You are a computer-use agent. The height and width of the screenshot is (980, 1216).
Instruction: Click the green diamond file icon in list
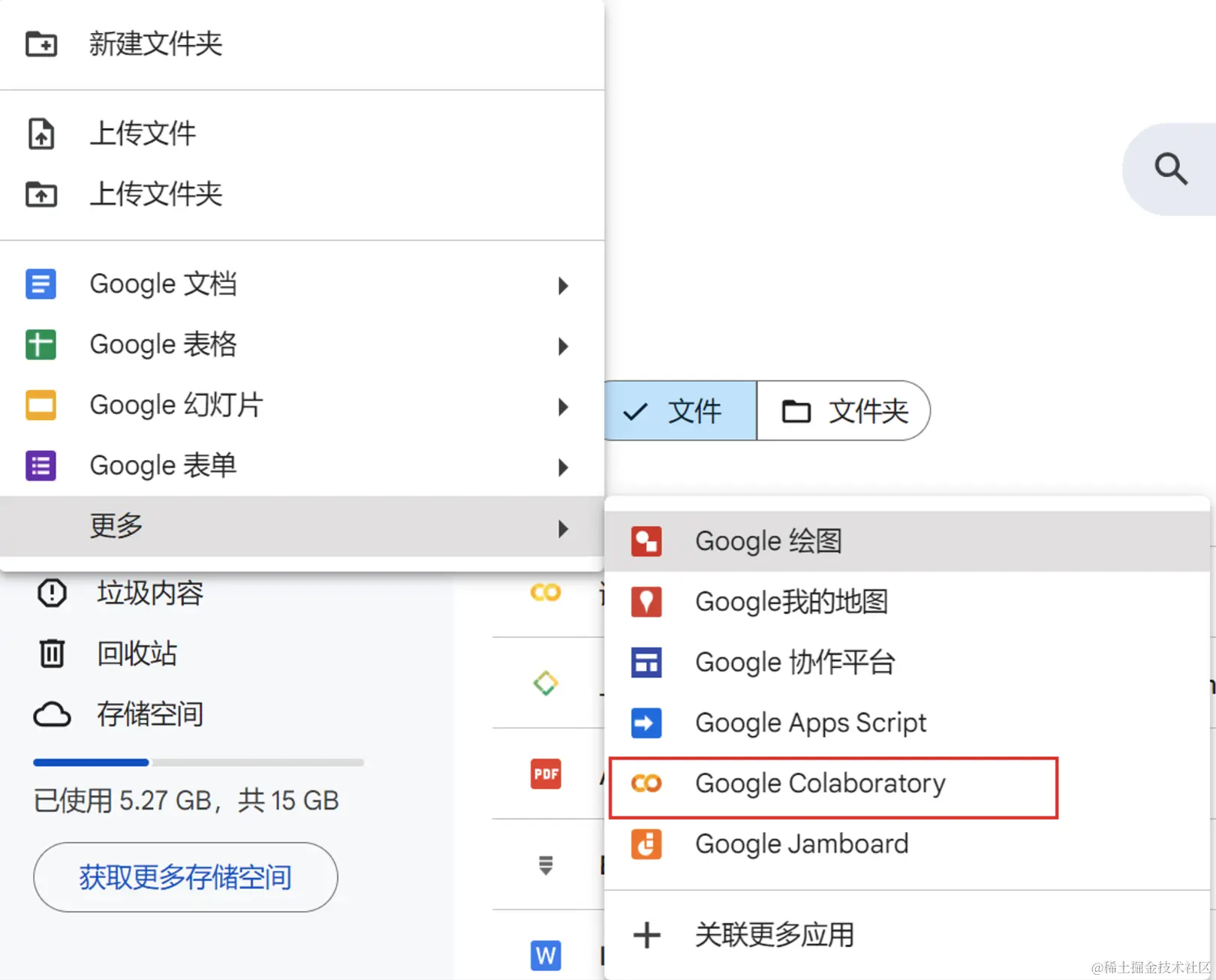click(x=546, y=684)
